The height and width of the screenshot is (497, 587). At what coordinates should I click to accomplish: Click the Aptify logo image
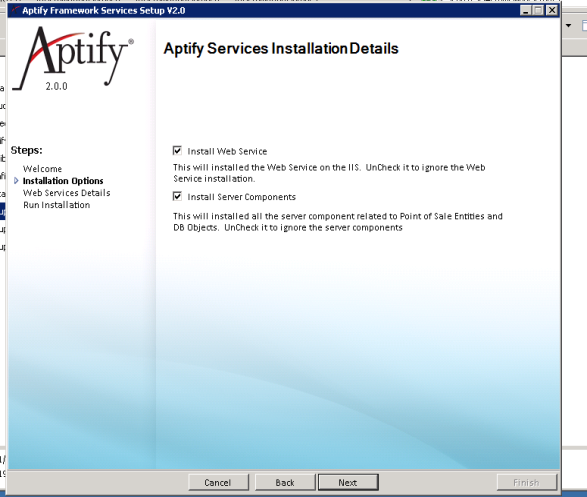[x=73, y=59]
